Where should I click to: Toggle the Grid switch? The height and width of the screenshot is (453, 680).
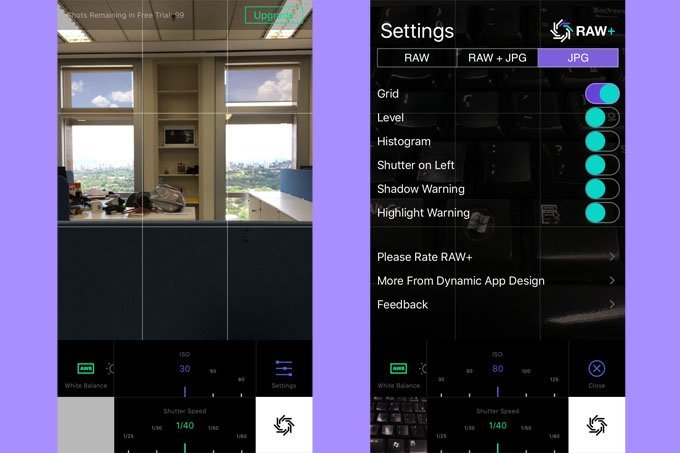(602, 94)
